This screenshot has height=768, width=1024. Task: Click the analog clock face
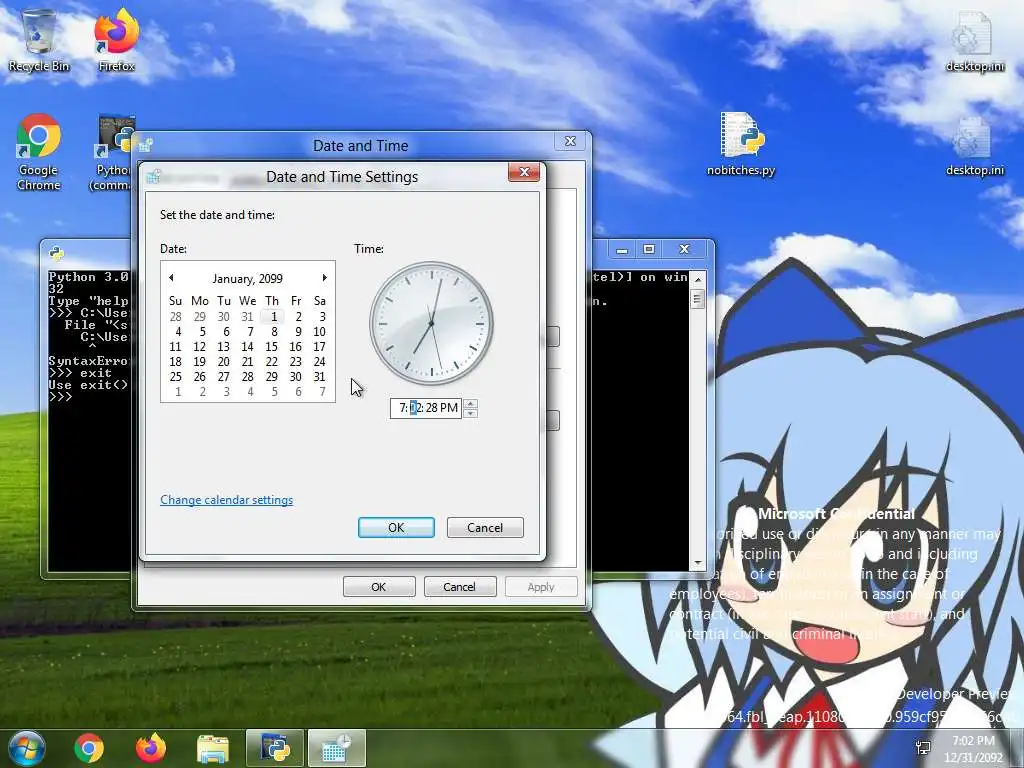coord(431,323)
